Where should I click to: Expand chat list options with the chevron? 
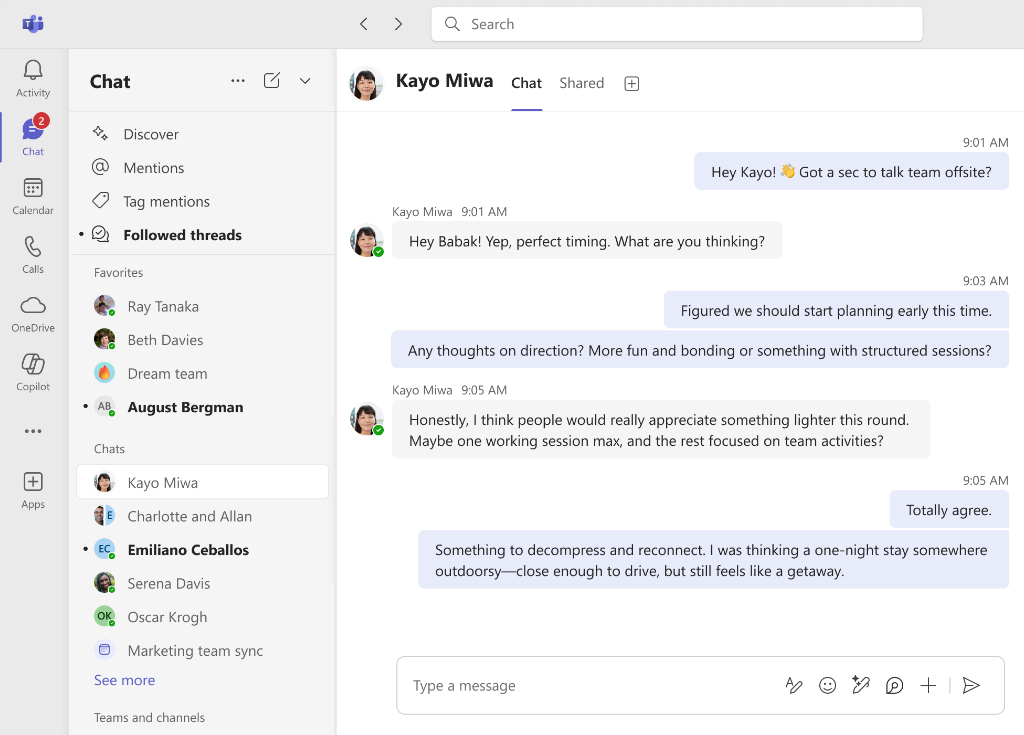click(x=305, y=80)
